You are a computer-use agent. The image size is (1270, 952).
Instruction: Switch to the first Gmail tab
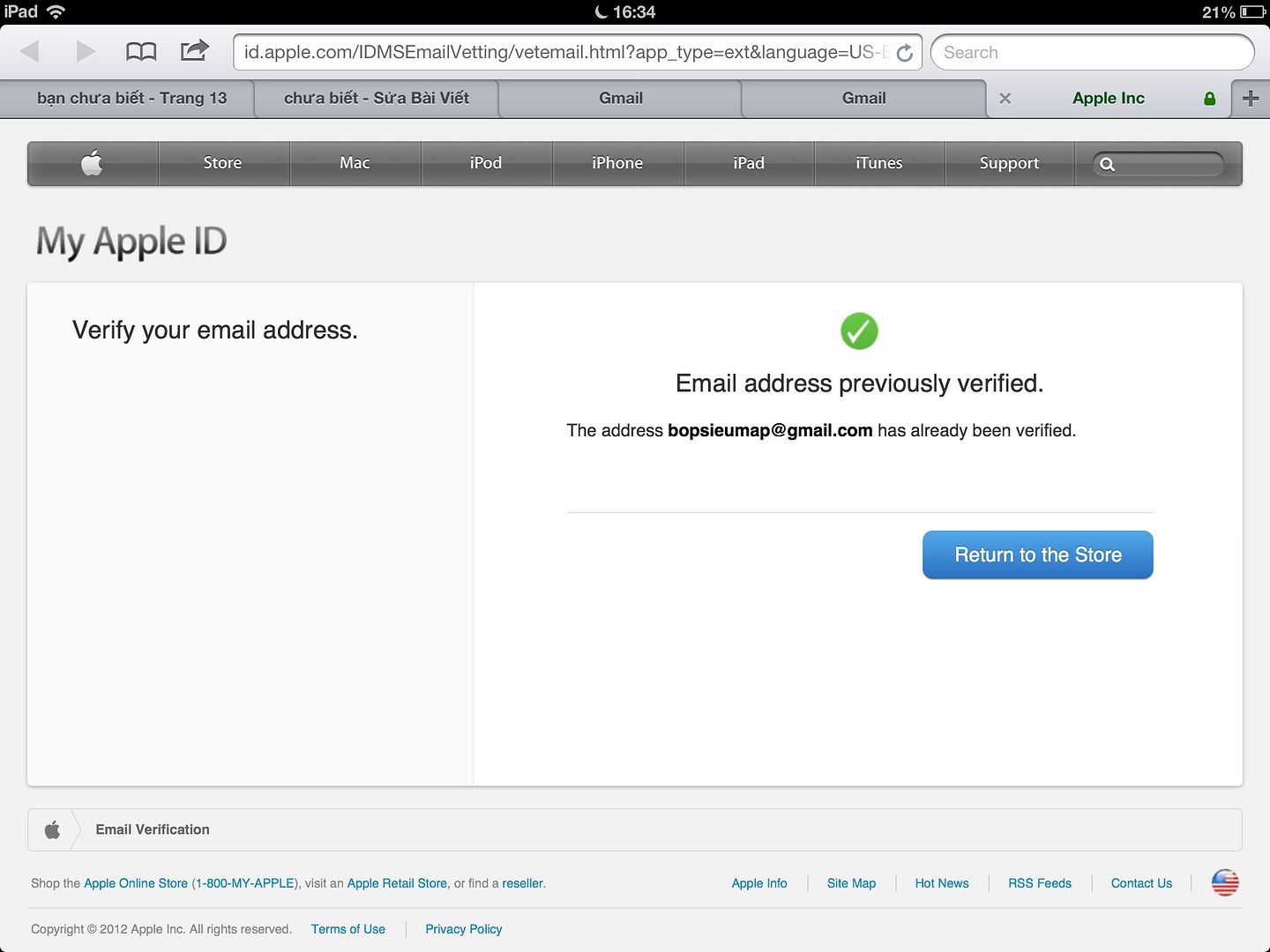point(620,99)
